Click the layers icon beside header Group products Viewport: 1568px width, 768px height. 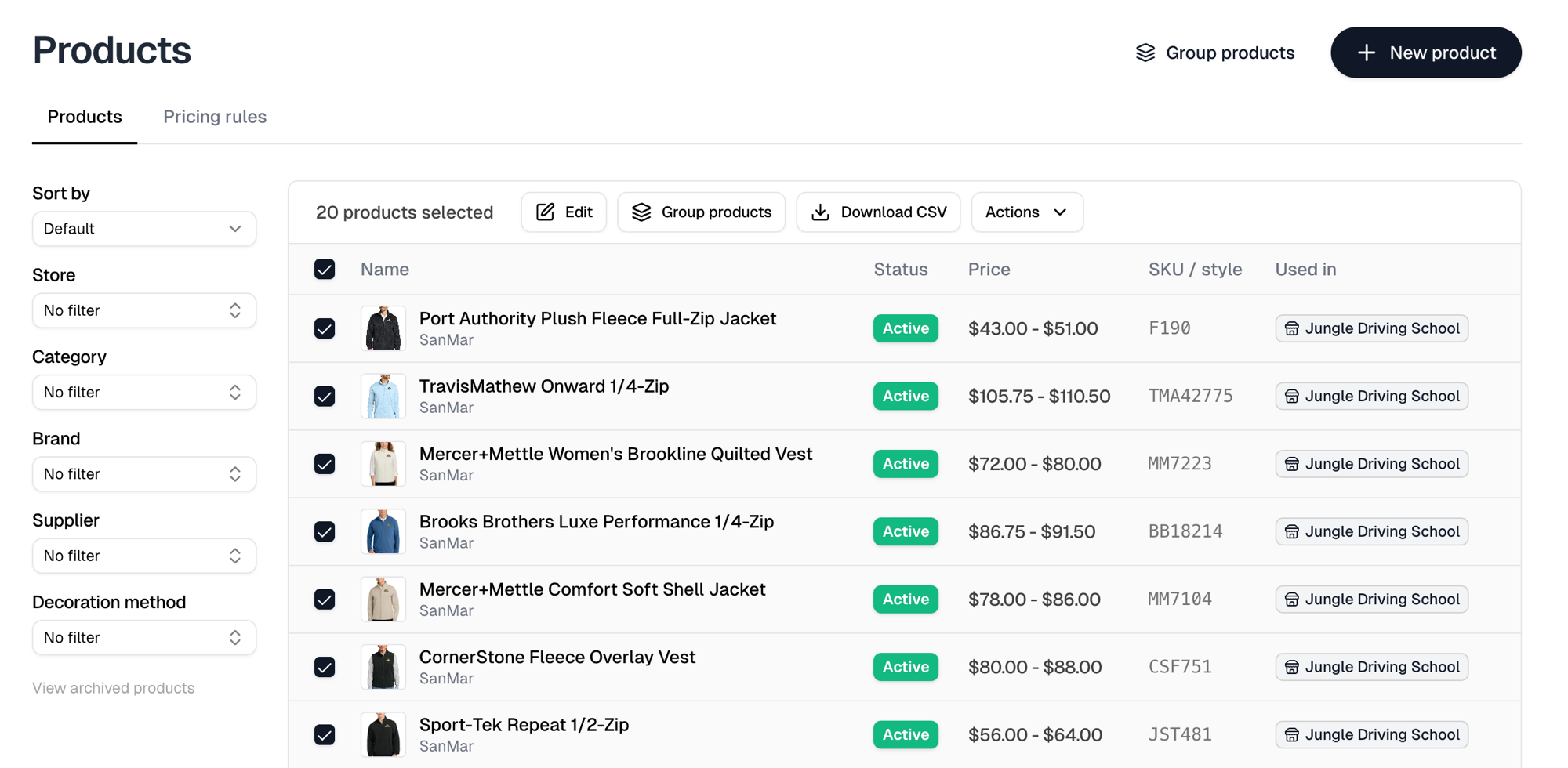(x=1145, y=53)
